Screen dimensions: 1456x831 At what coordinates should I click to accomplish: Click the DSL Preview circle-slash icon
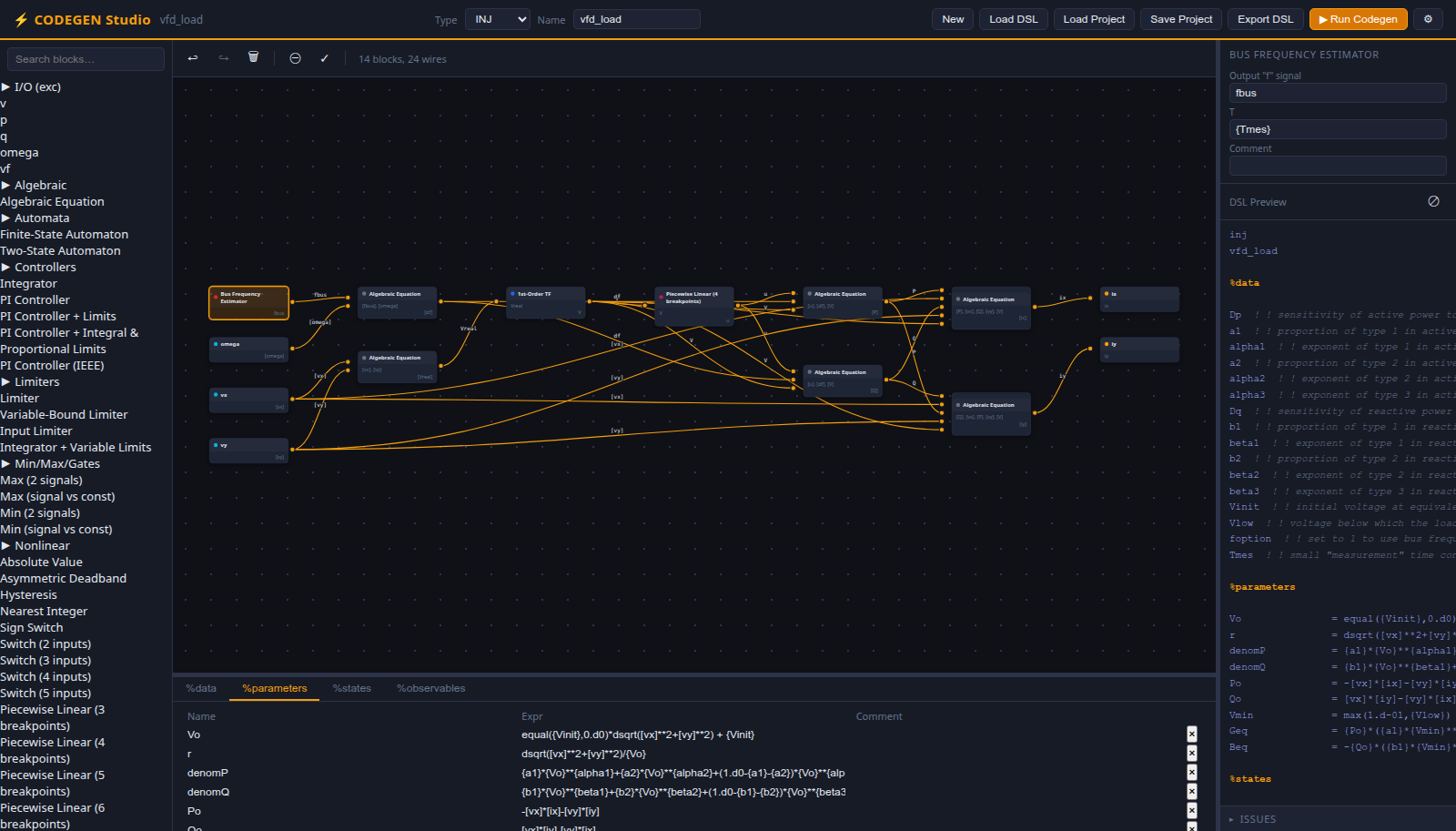pos(1433,201)
